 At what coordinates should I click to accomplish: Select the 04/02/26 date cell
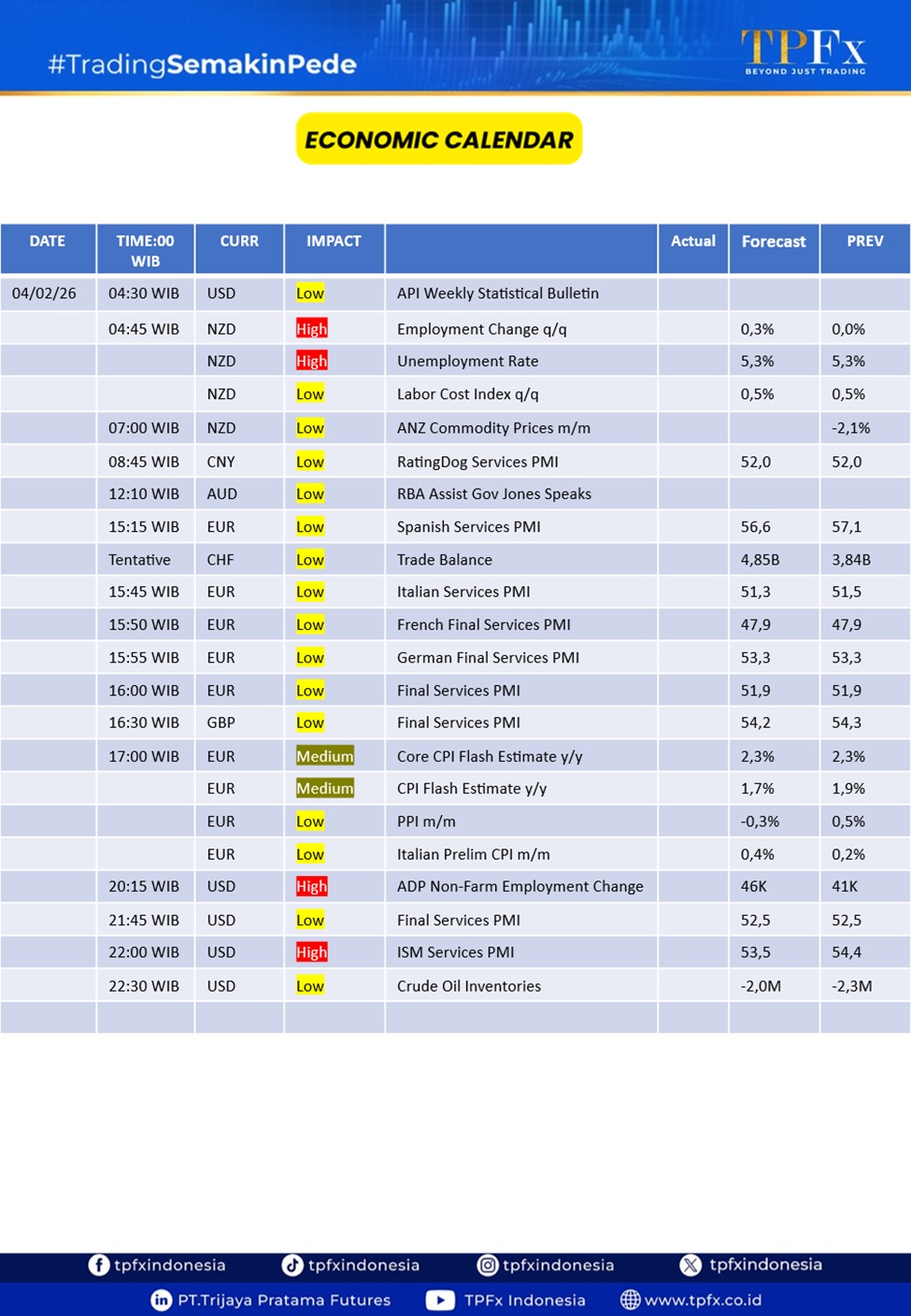tap(44, 293)
